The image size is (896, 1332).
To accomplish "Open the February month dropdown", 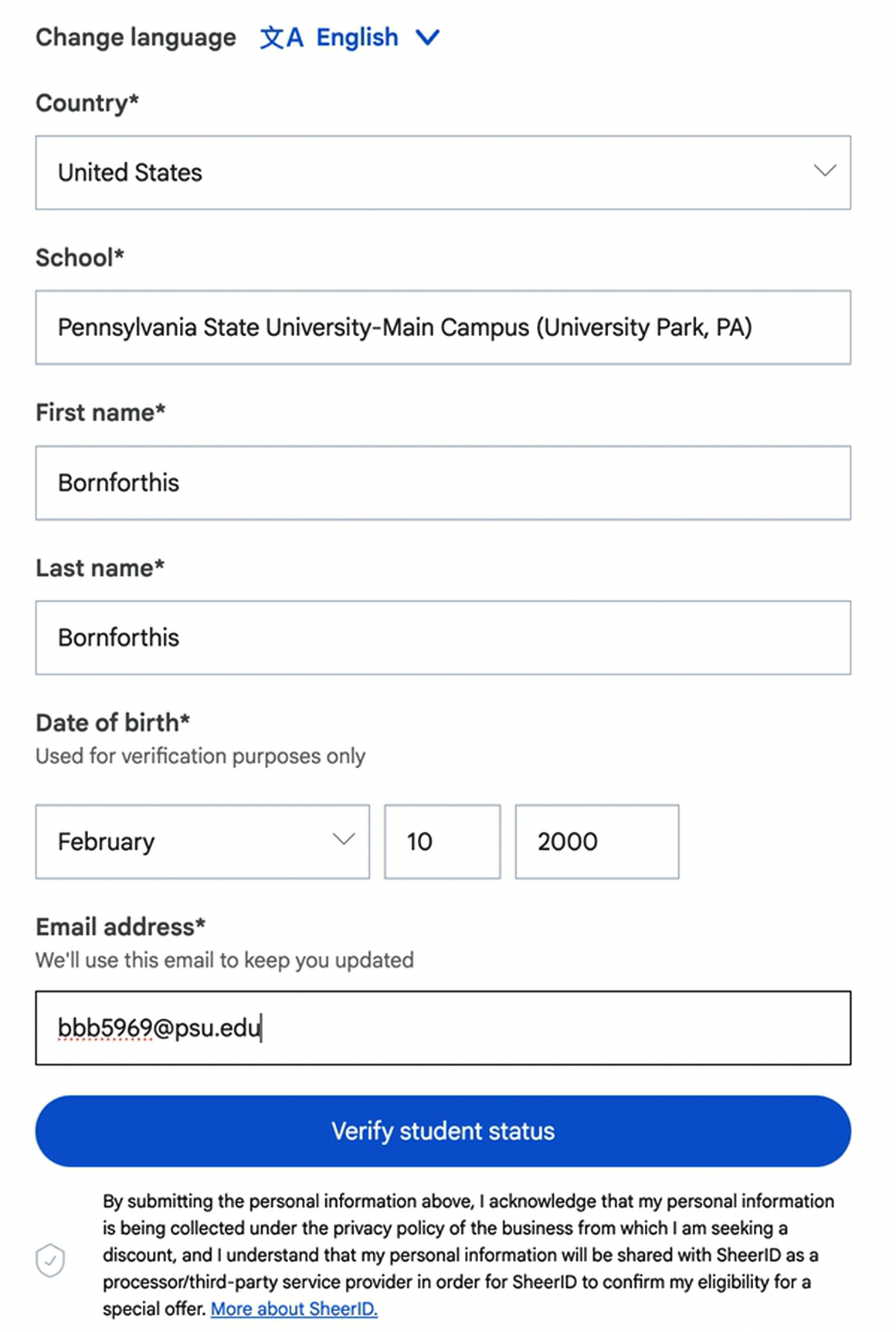I will click(202, 841).
